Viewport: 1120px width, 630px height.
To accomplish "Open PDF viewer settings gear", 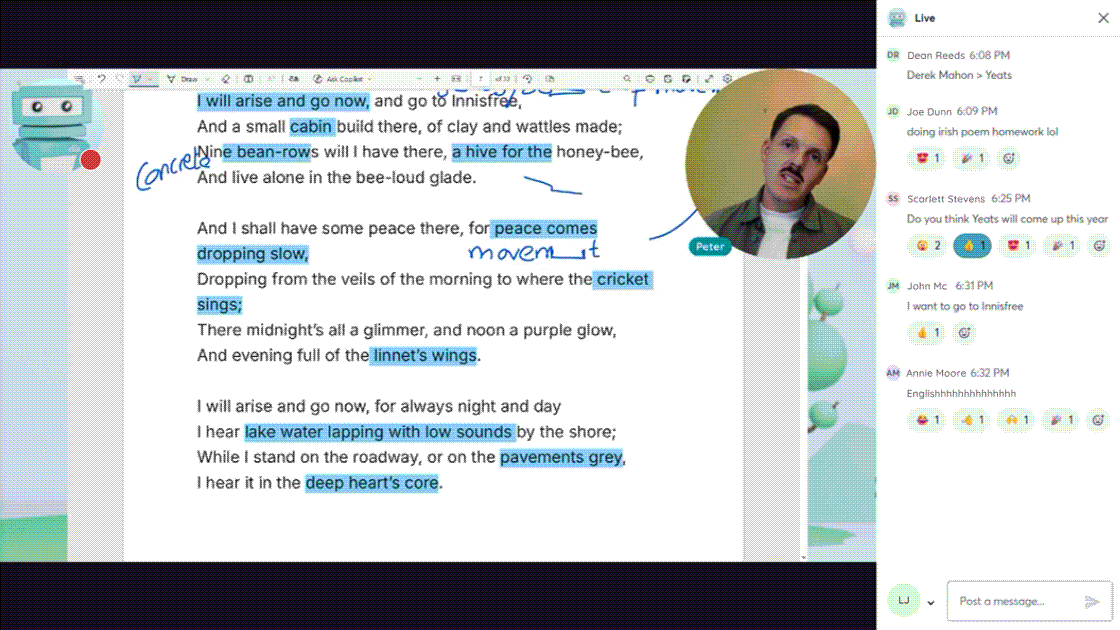I will (727, 79).
